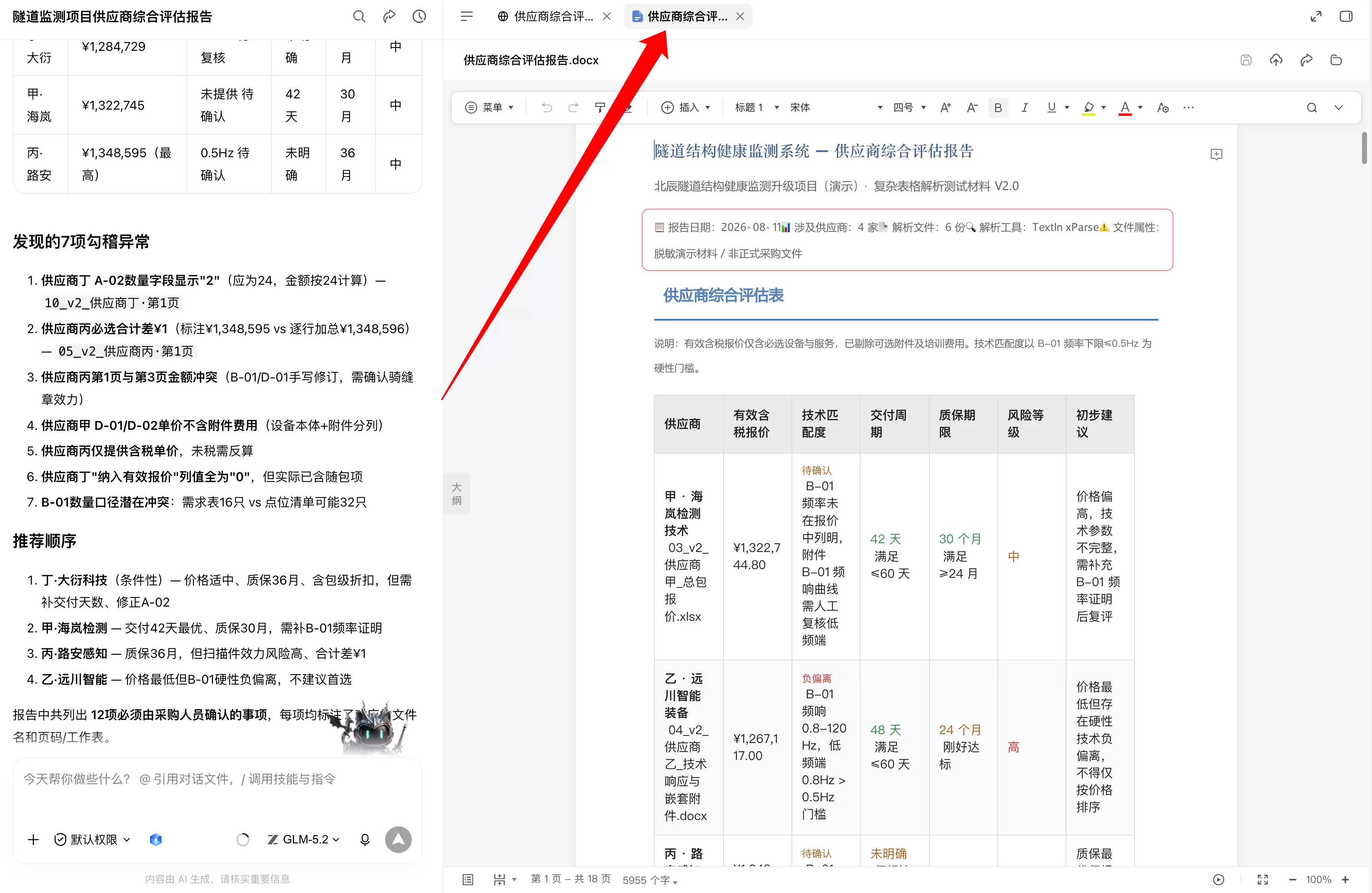Toggle the tab list sidebar icon

coord(466,16)
